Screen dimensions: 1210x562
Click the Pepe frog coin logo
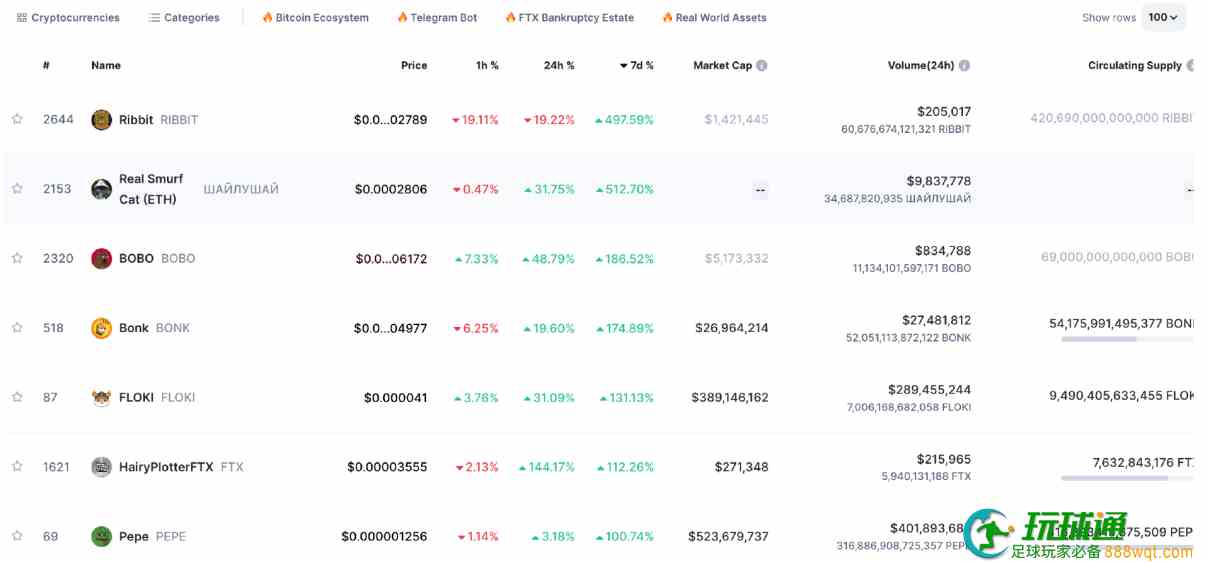point(101,536)
